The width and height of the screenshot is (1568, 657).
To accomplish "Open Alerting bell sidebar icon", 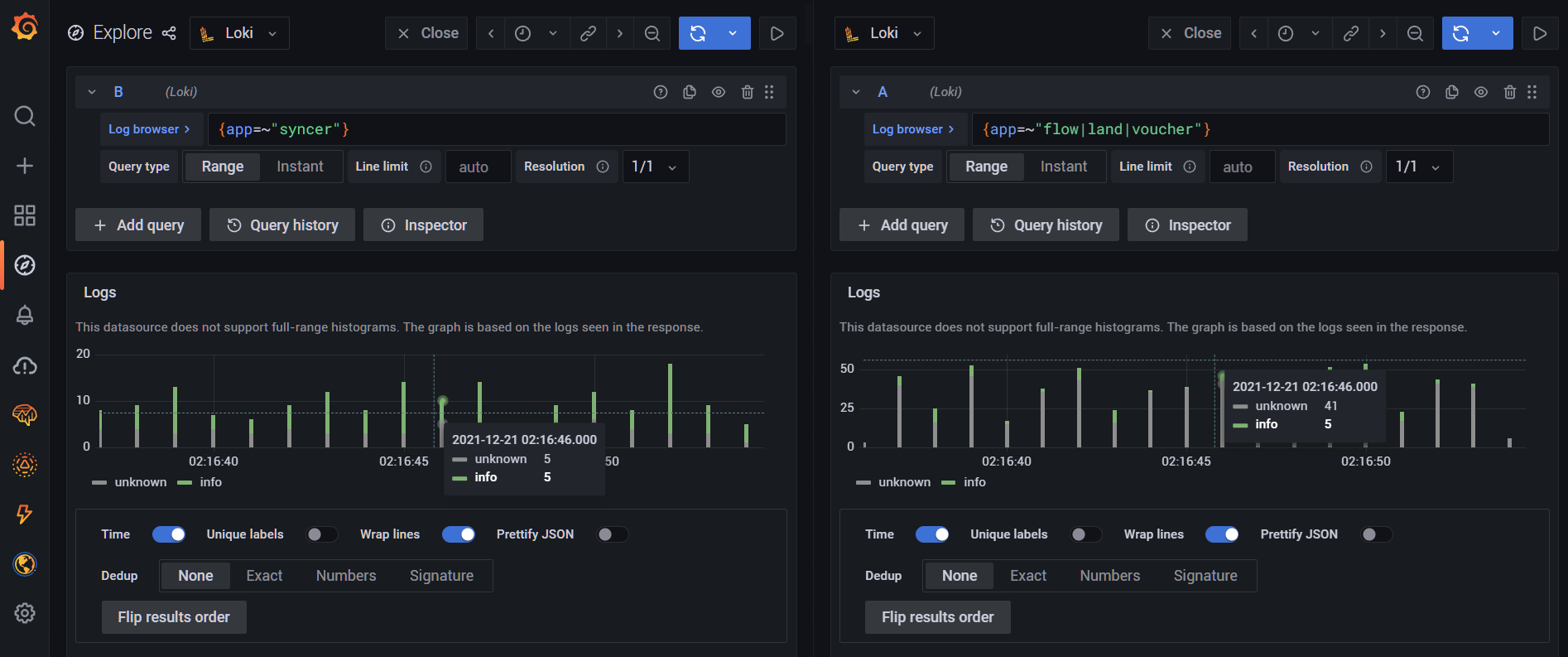I will [25, 315].
